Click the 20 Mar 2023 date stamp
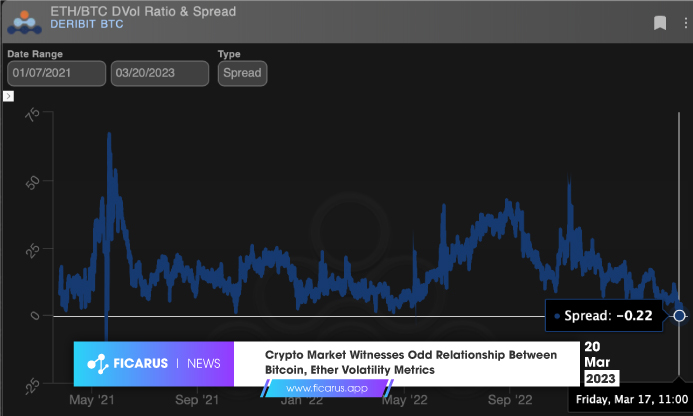Image resolution: width=693 pixels, height=416 pixels. tap(600, 363)
